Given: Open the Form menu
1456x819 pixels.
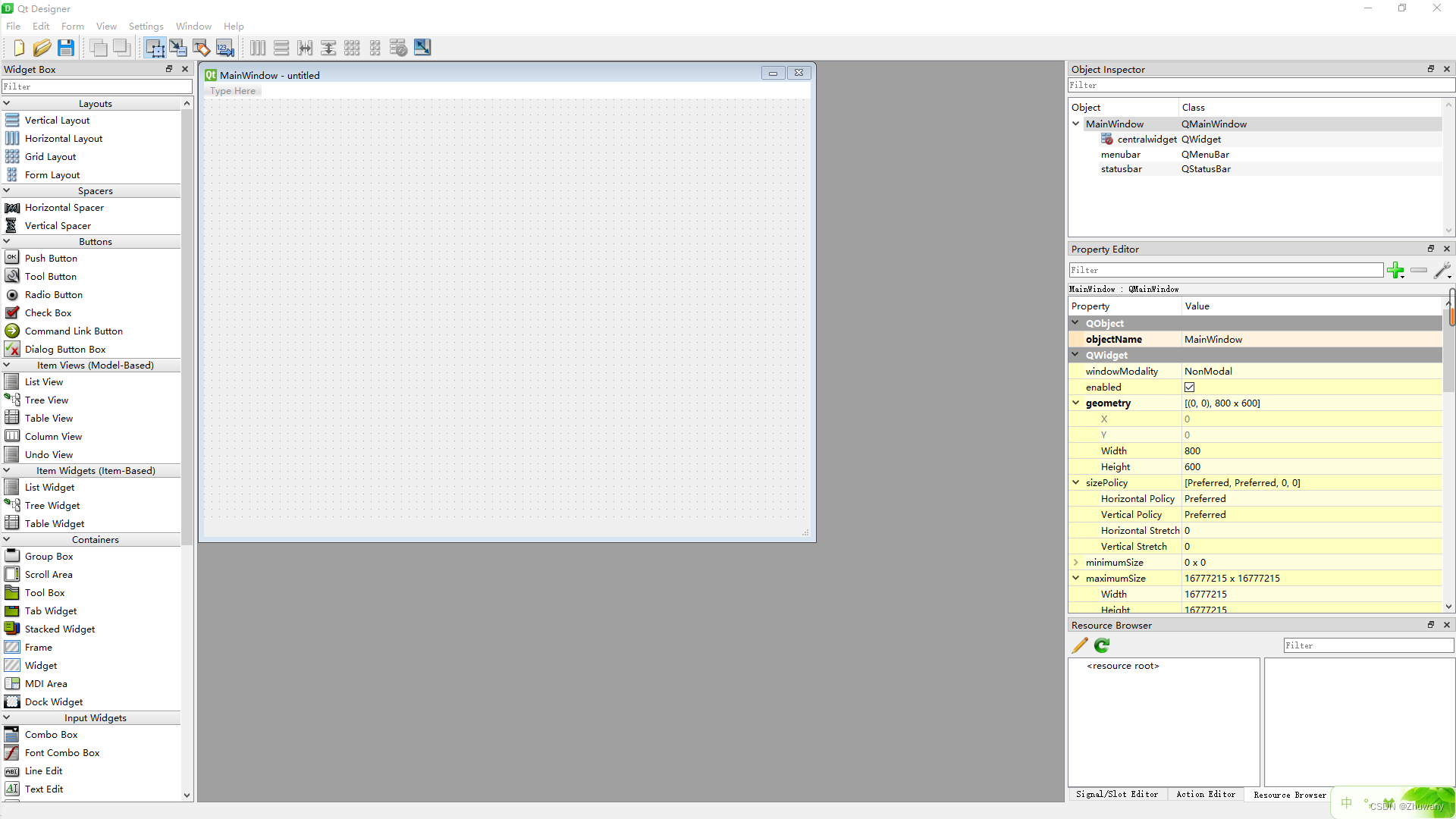Looking at the screenshot, I should 72,26.
